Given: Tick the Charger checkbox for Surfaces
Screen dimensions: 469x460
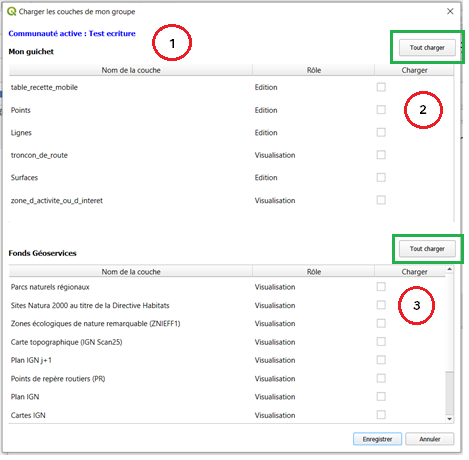Looking at the screenshot, I should (381, 178).
